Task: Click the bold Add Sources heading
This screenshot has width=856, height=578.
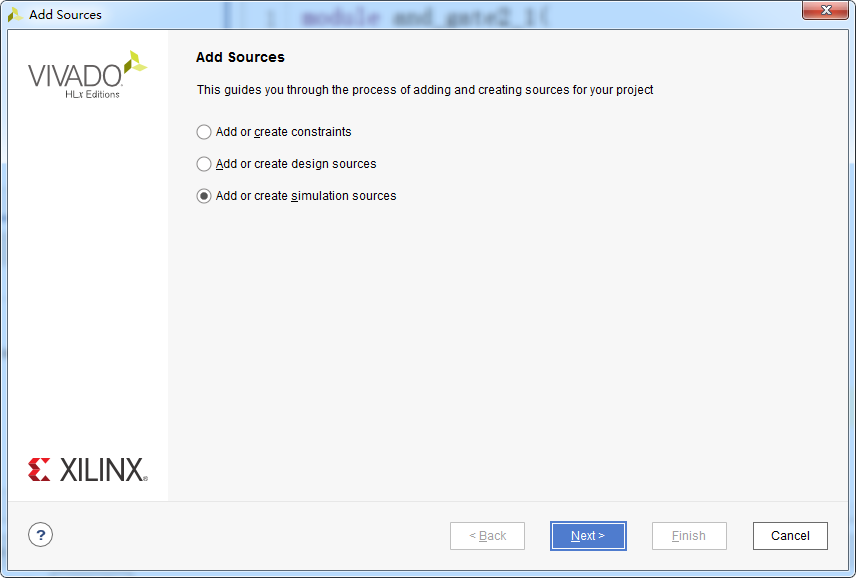Action: [x=240, y=57]
